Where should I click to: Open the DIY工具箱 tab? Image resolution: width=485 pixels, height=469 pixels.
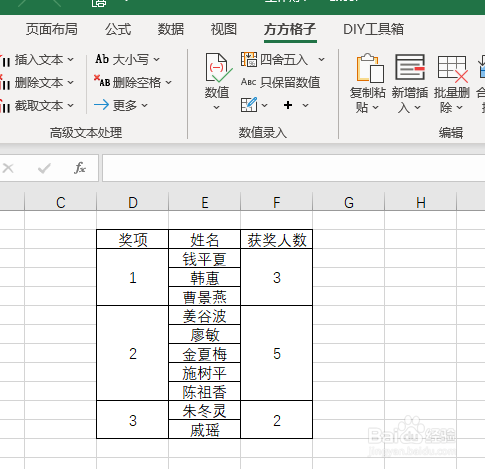374,29
